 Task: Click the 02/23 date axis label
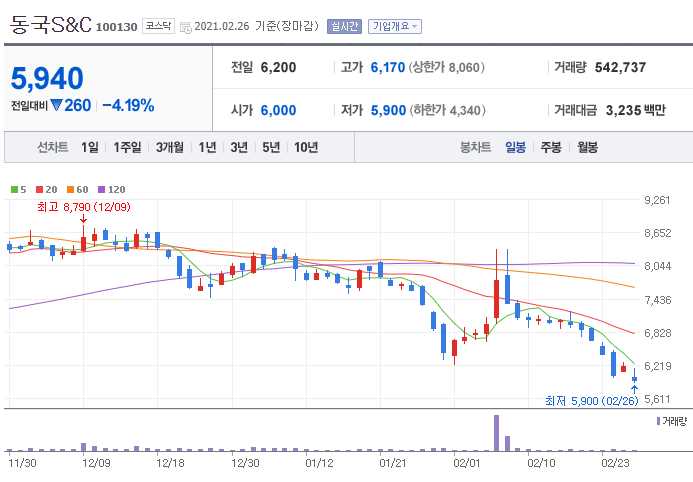pos(615,463)
